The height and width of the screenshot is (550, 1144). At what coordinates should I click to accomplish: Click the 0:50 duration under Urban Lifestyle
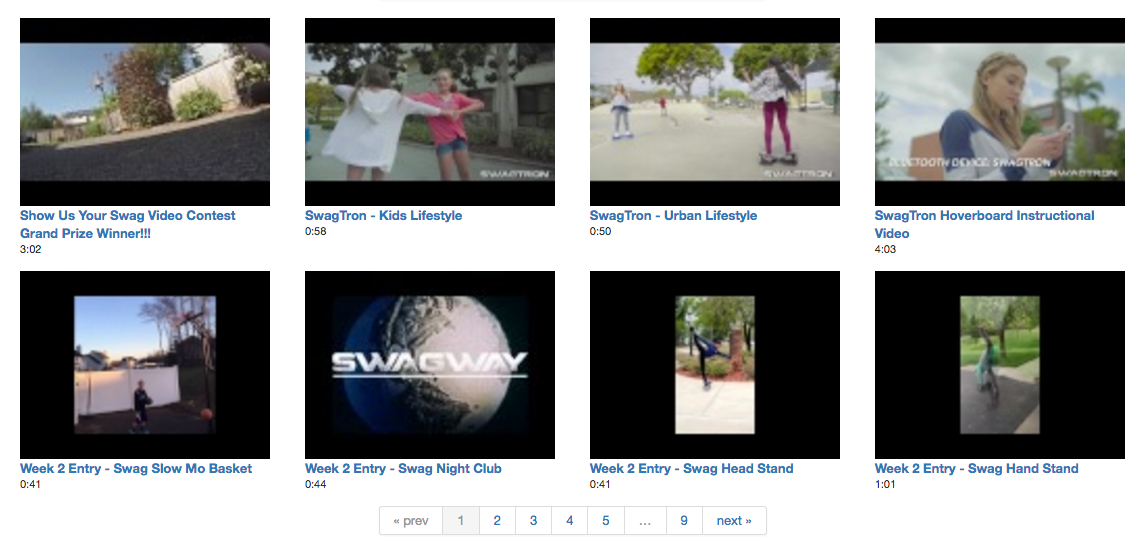(600, 232)
